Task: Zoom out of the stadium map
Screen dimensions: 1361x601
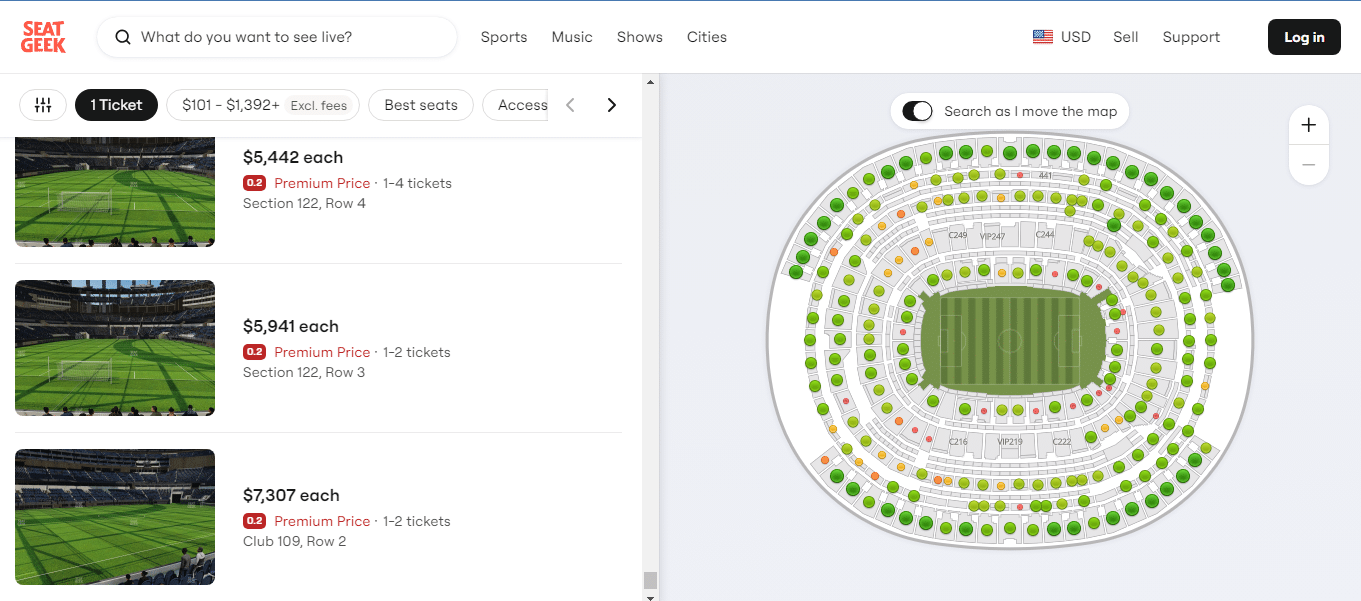Action: 1309,164
